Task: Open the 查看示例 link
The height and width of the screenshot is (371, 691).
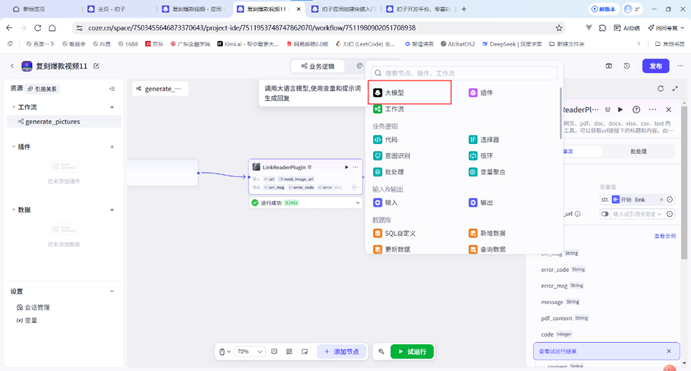Action: 665,236
